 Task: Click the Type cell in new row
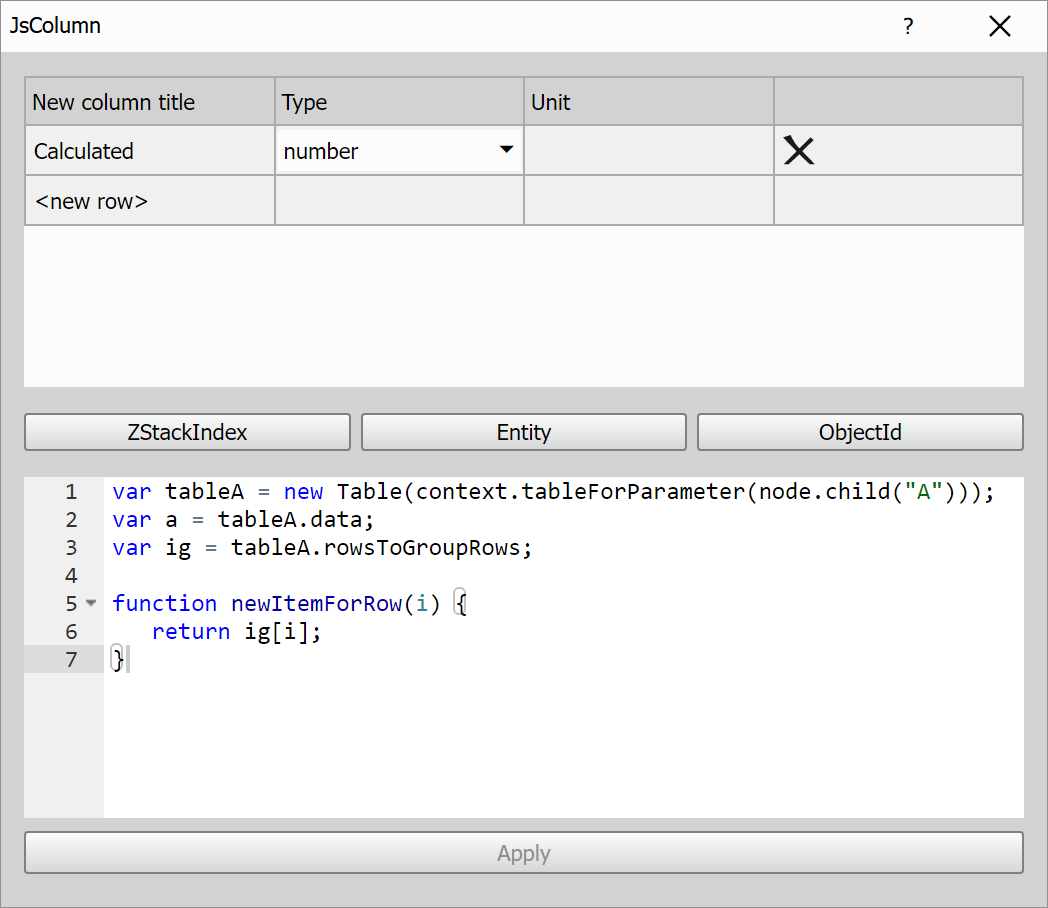pyautogui.click(x=399, y=201)
